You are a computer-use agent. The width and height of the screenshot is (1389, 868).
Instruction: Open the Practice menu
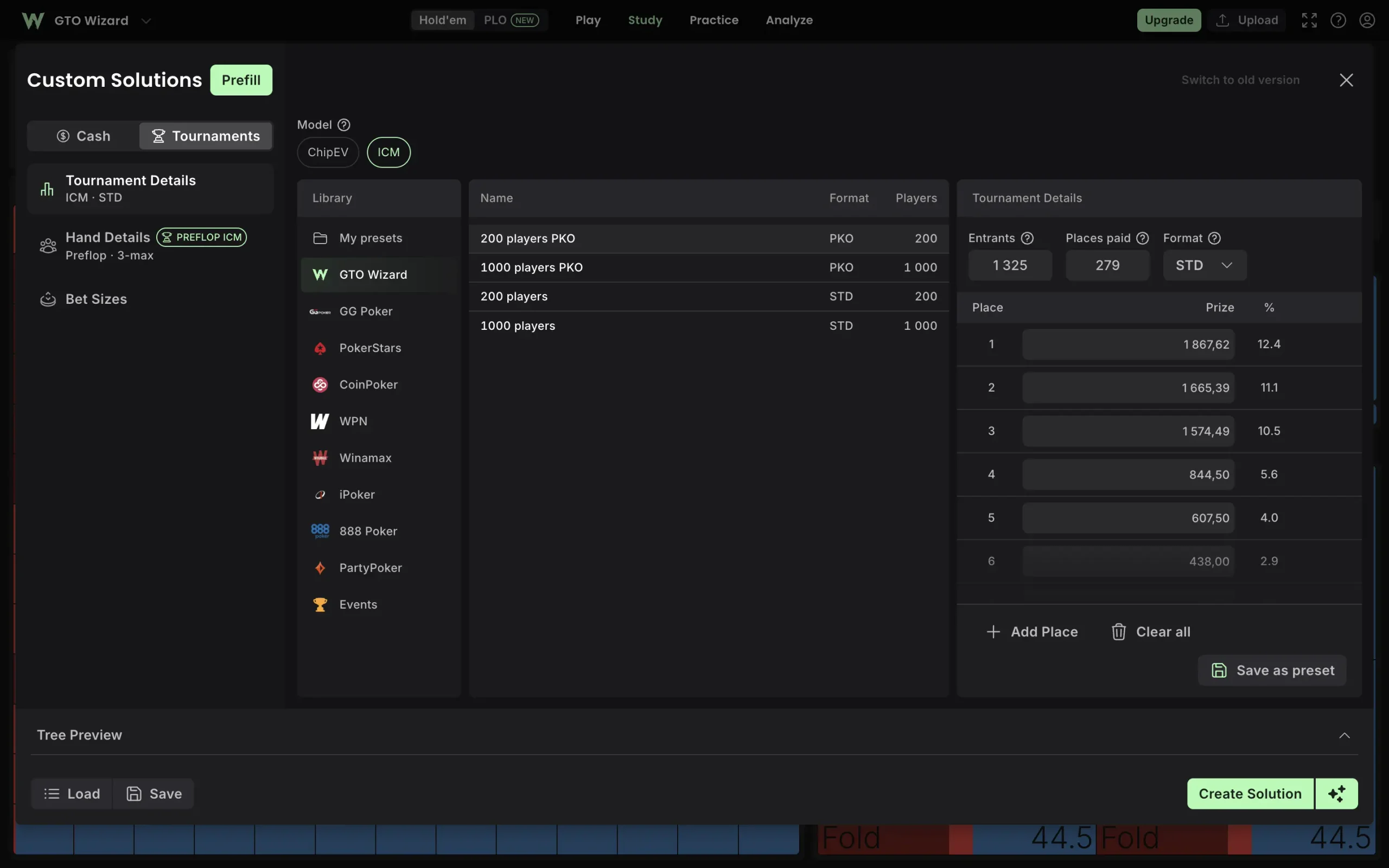click(x=714, y=20)
